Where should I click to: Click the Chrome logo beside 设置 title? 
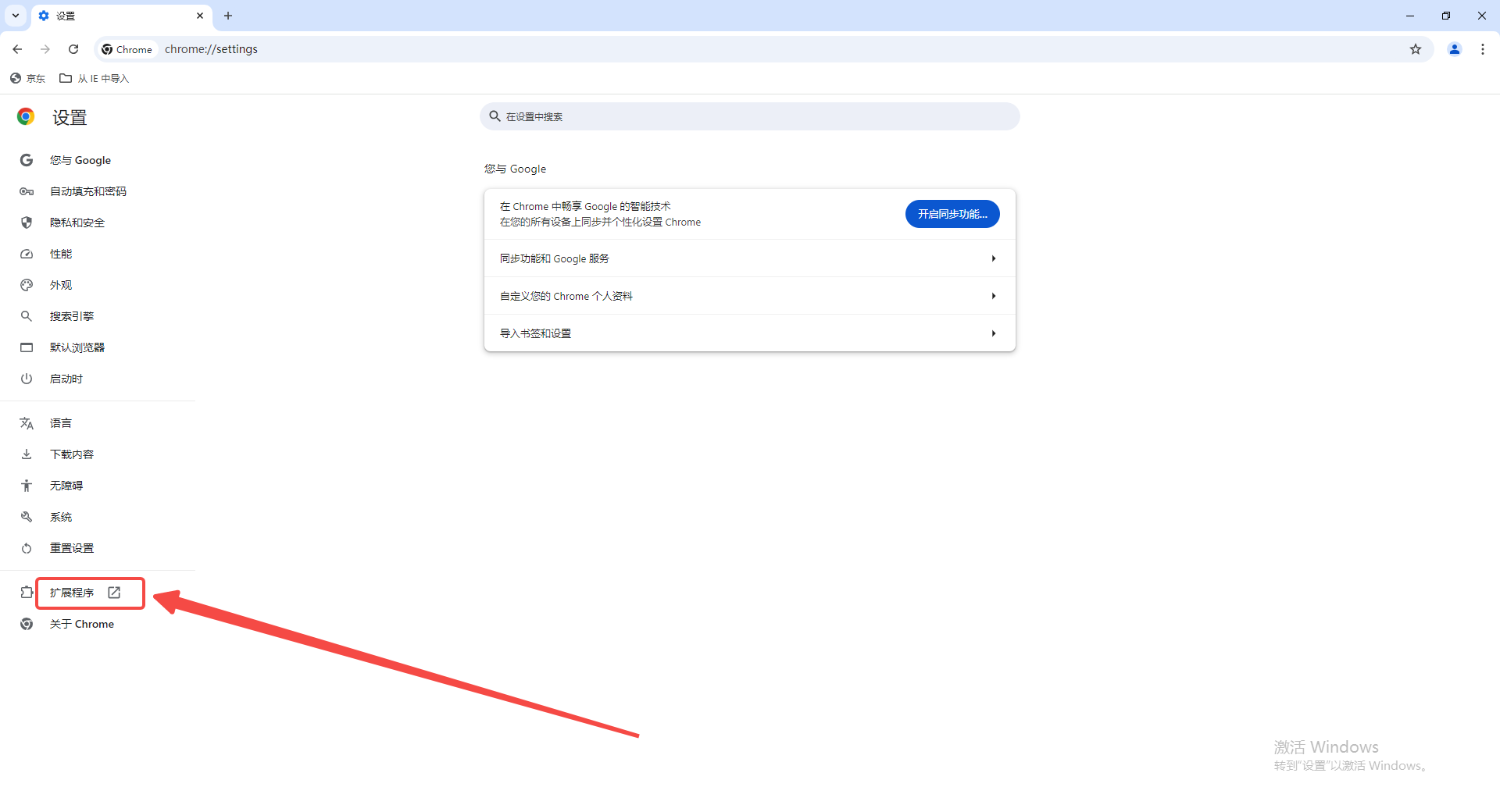tap(26, 116)
